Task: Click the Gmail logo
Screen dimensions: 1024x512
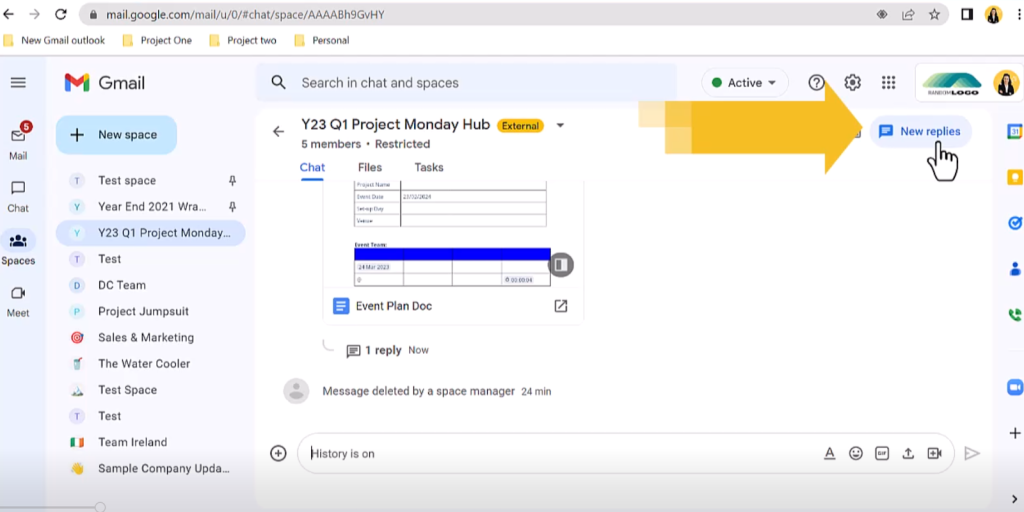Action: click(x=104, y=83)
